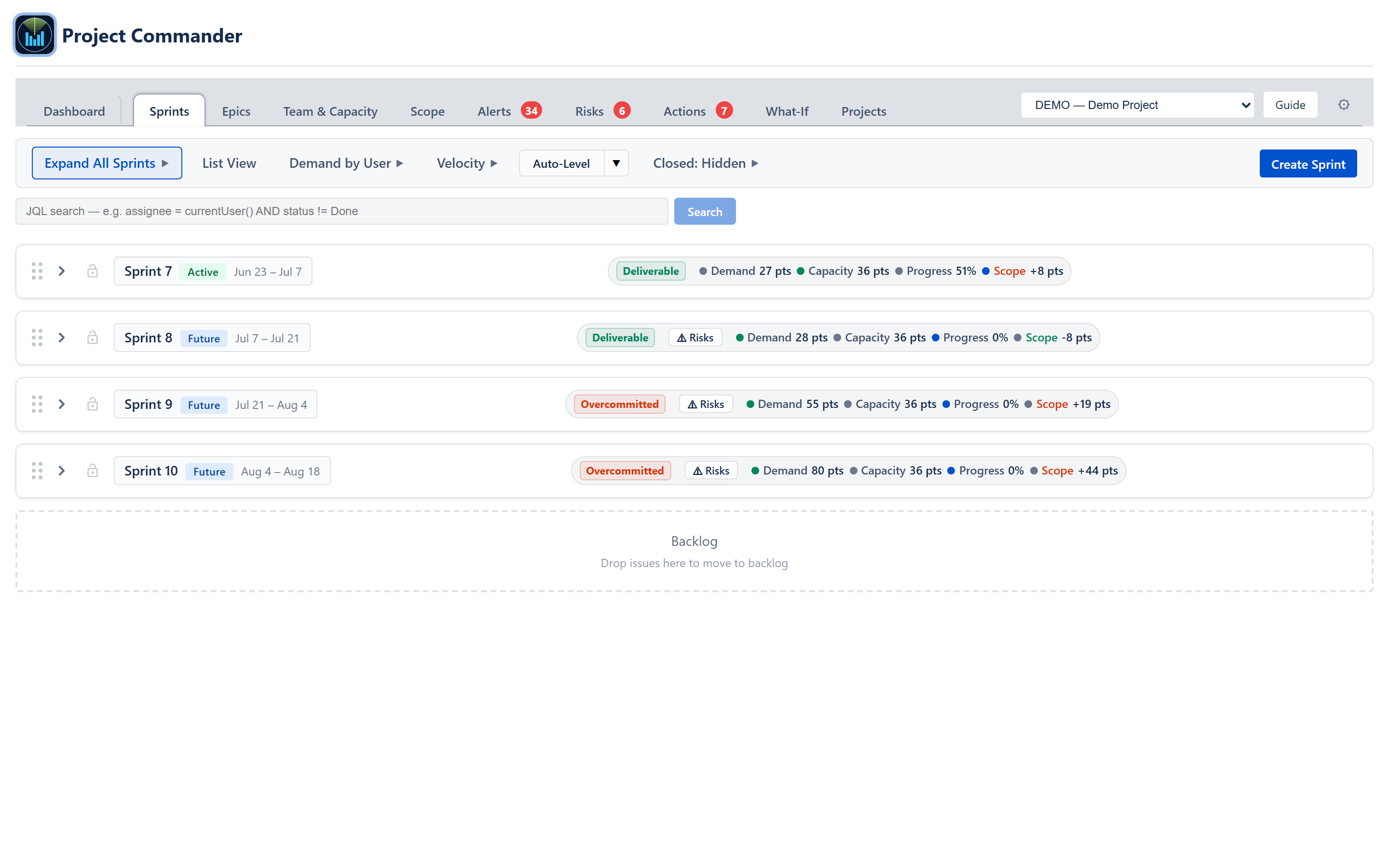The image size is (1389, 868).
Task: Click Sprint 10 Overcommitted status badge
Action: point(625,471)
